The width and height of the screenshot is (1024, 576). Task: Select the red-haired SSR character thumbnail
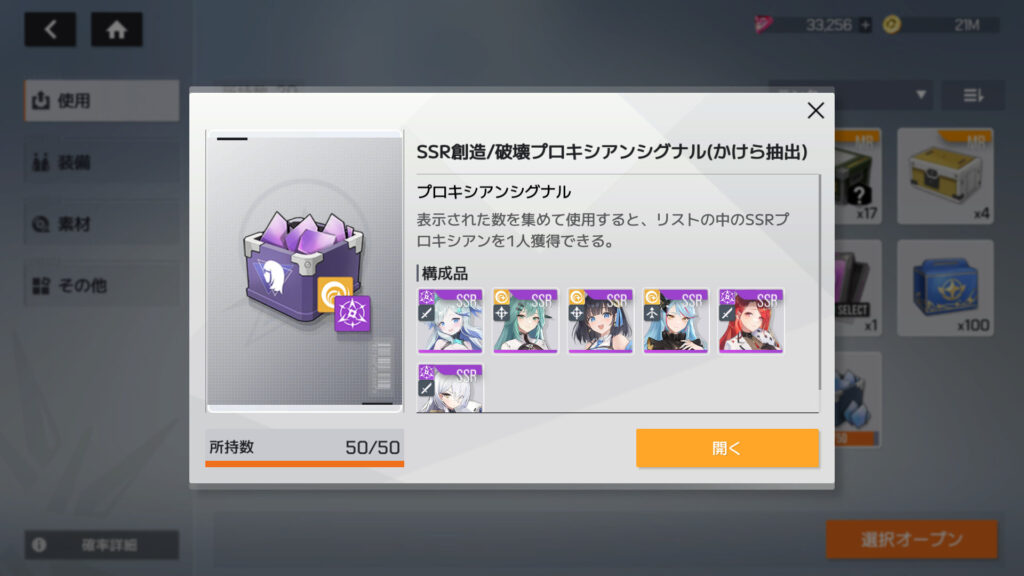coord(750,321)
